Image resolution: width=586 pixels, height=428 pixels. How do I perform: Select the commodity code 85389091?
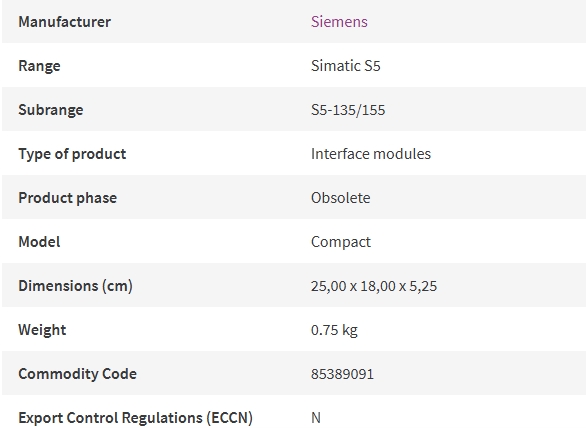[x=342, y=374]
